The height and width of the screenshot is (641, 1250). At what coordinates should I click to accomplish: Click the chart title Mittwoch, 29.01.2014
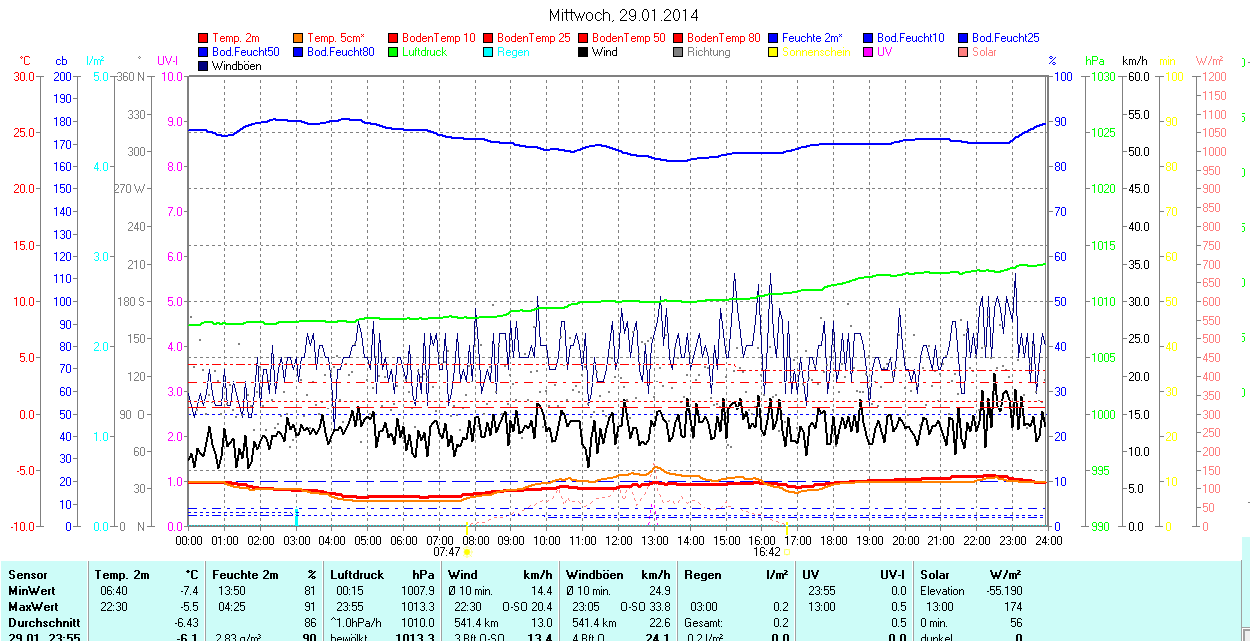click(624, 15)
